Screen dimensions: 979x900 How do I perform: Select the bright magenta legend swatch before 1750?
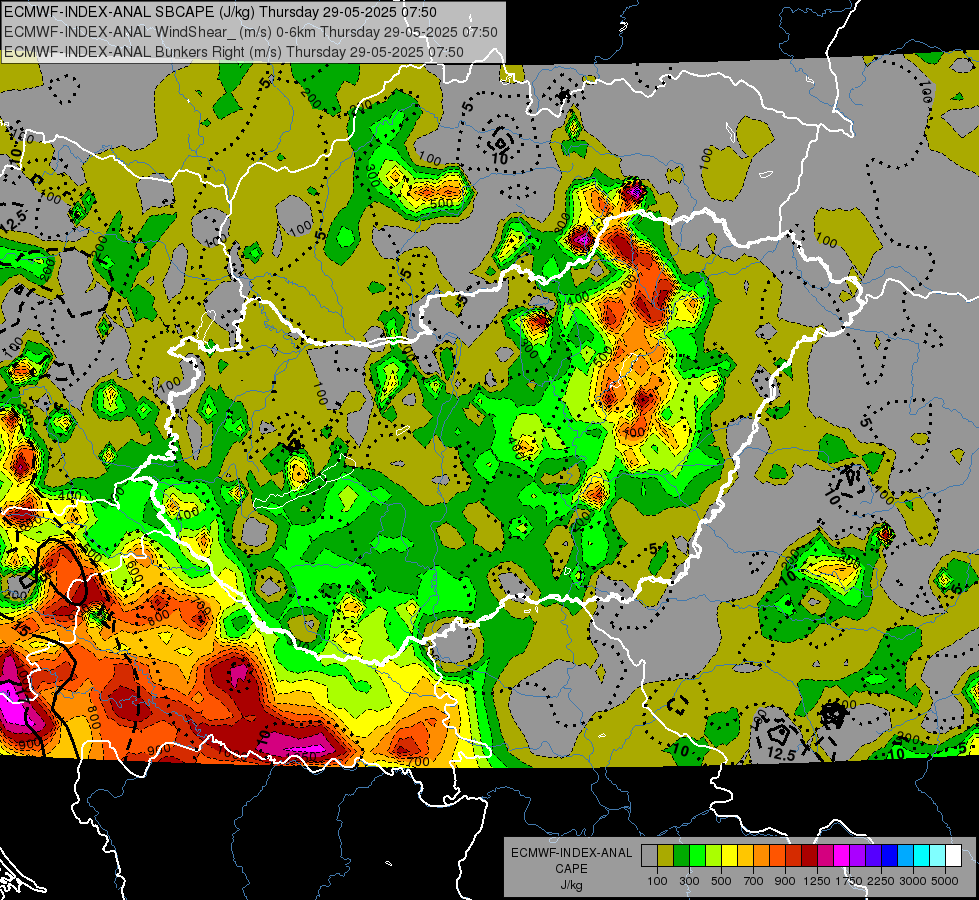(842, 855)
